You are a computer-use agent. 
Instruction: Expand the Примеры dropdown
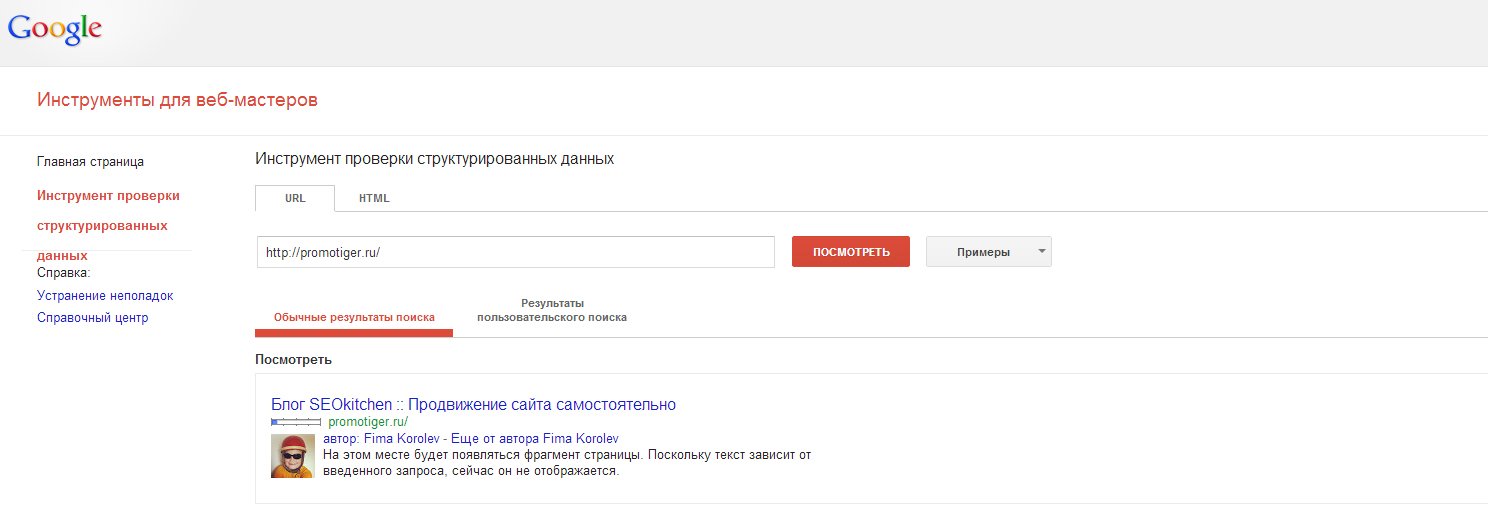tap(988, 252)
